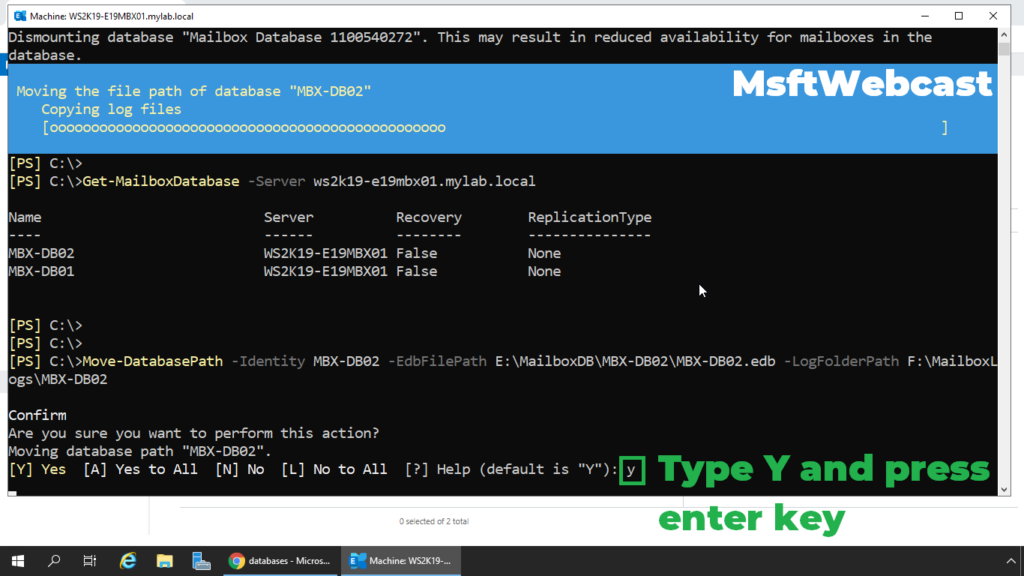1024x576 pixels.
Task: Click ws2k19-e19mbx01.mylab.local server argument
Action: pos(424,182)
